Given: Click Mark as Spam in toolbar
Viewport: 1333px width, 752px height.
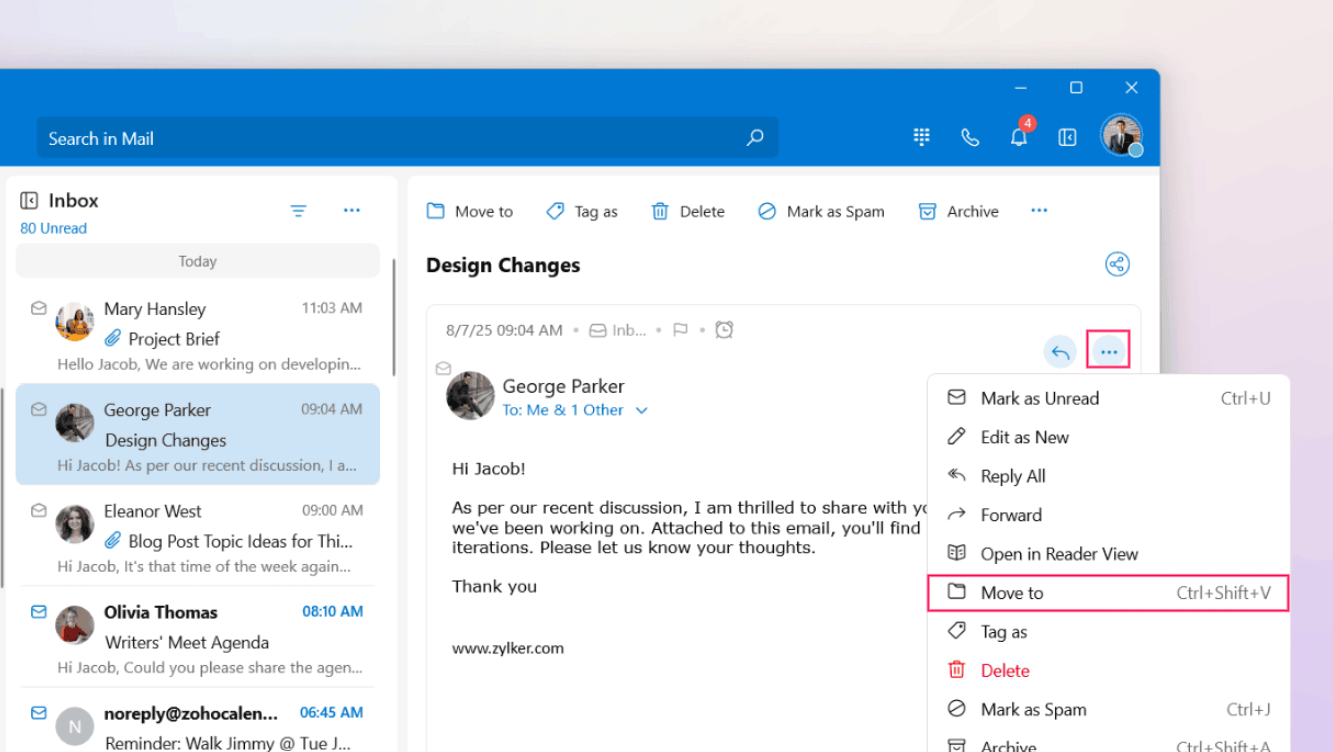Looking at the screenshot, I should pyautogui.click(x=821, y=211).
